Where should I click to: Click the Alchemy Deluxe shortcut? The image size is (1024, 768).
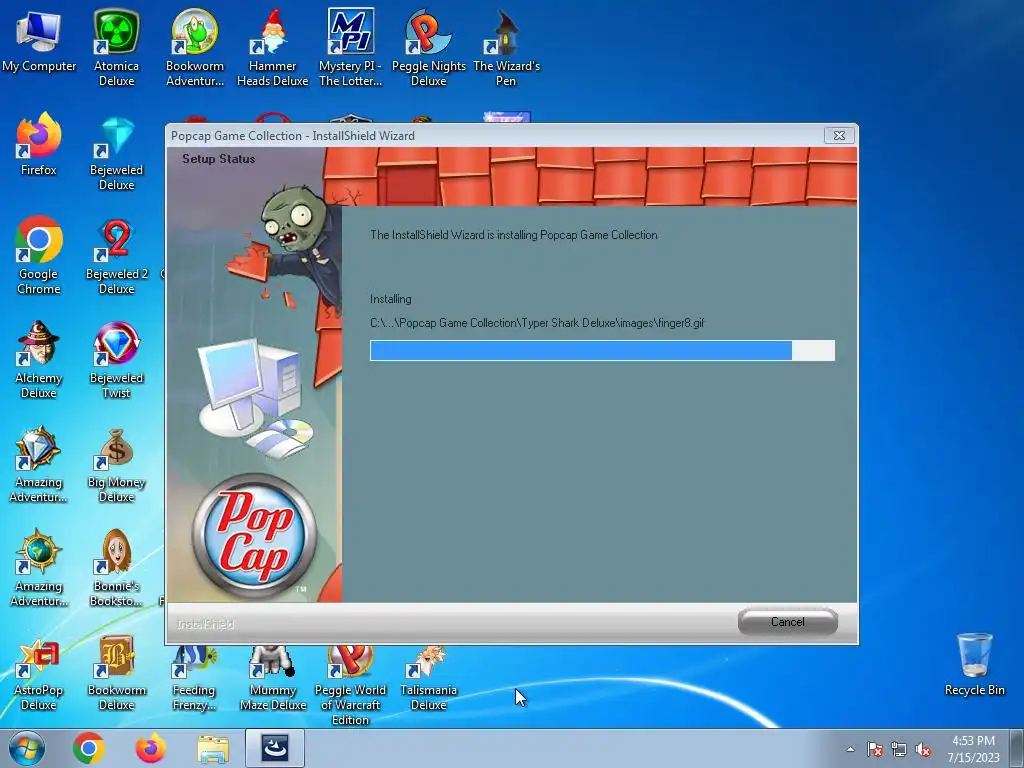pos(39,359)
